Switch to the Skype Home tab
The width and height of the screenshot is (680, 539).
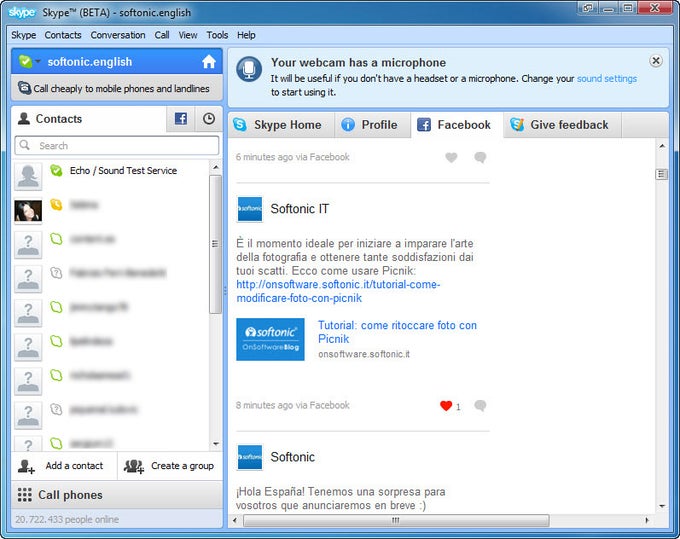(x=281, y=125)
